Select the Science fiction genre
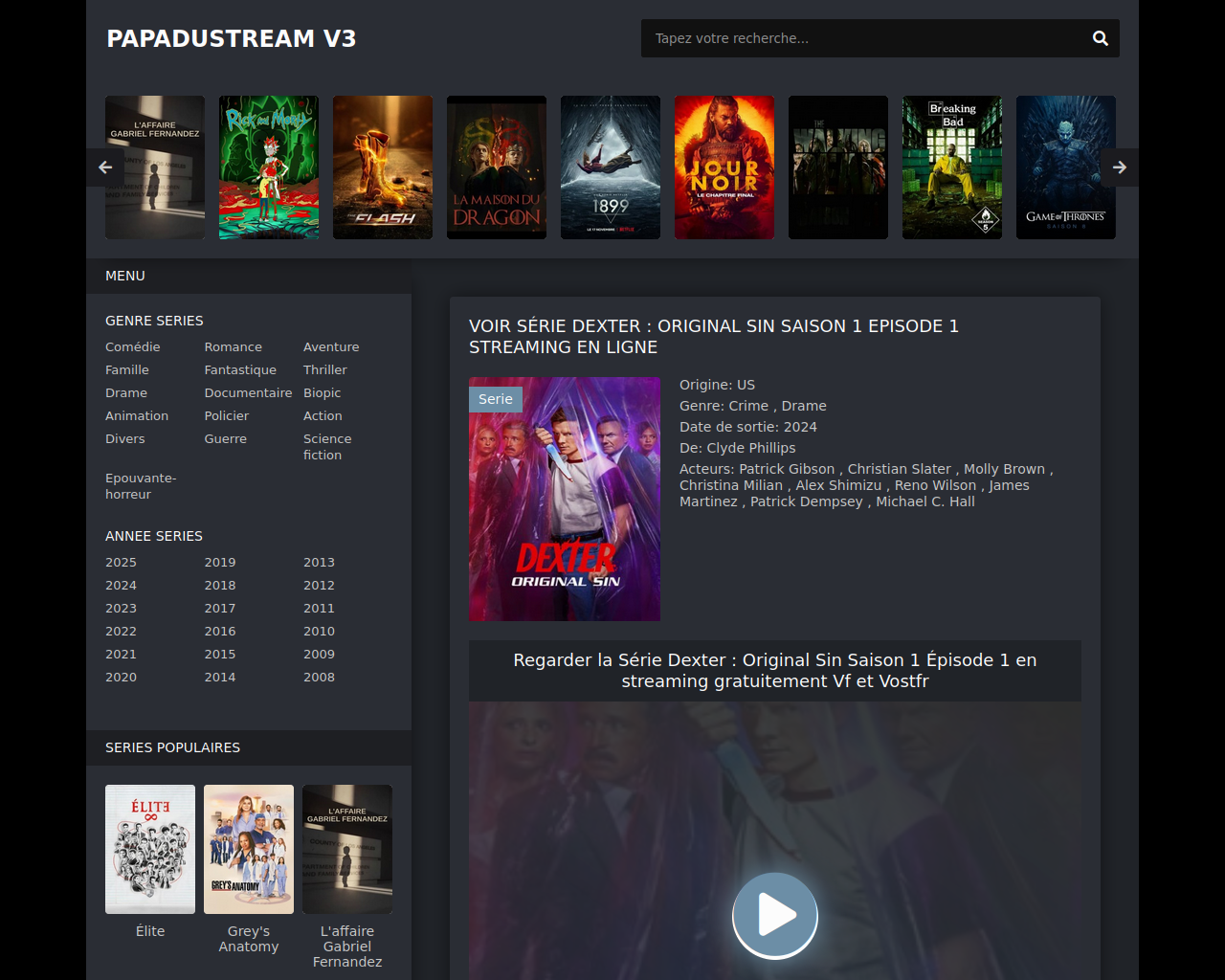 [327, 447]
